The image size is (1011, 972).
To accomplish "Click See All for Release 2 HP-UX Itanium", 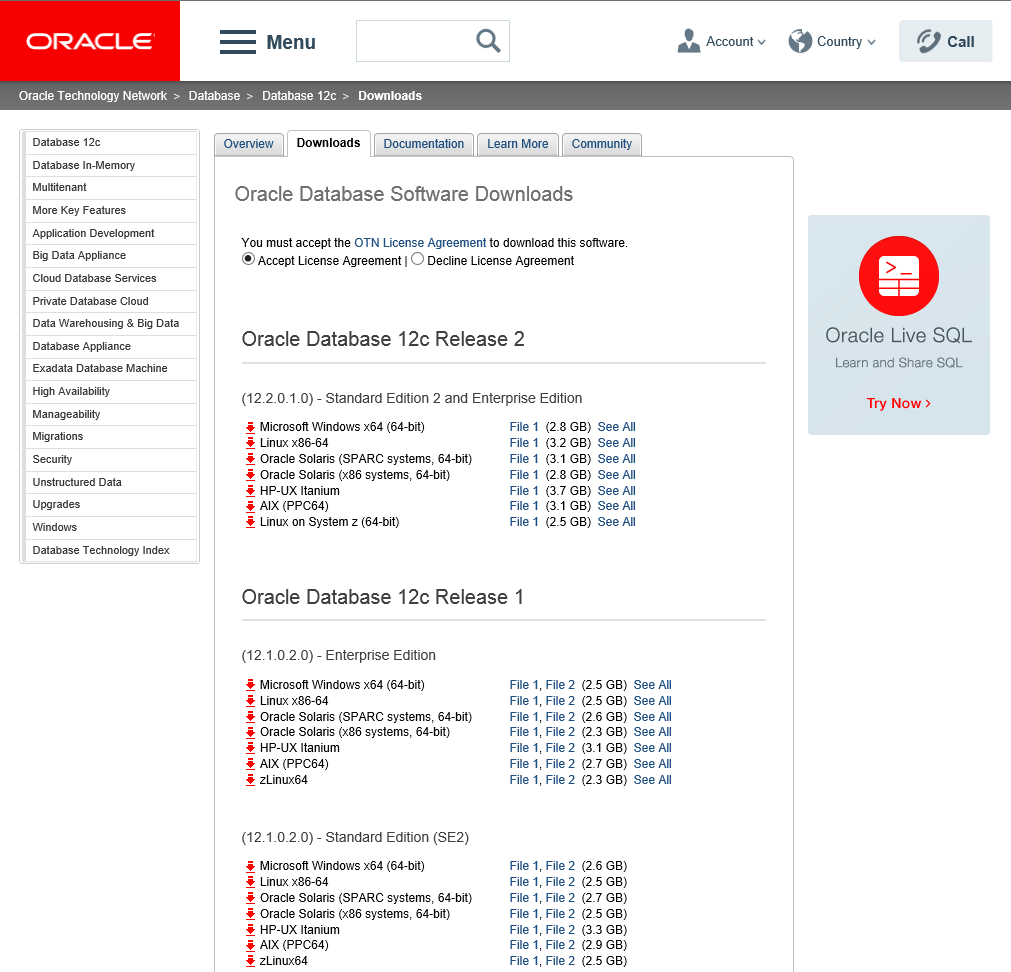I will click(616, 491).
